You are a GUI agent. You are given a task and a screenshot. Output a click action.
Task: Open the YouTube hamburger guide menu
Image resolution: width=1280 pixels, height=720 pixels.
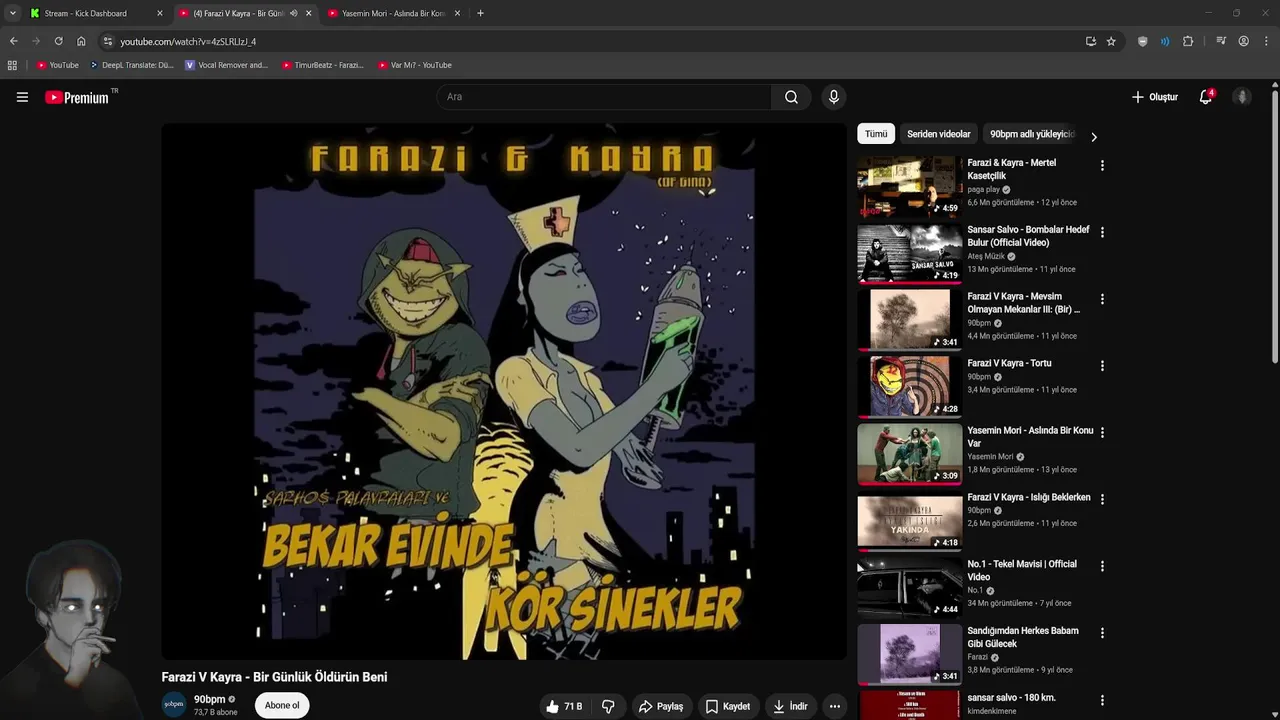[22, 97]
